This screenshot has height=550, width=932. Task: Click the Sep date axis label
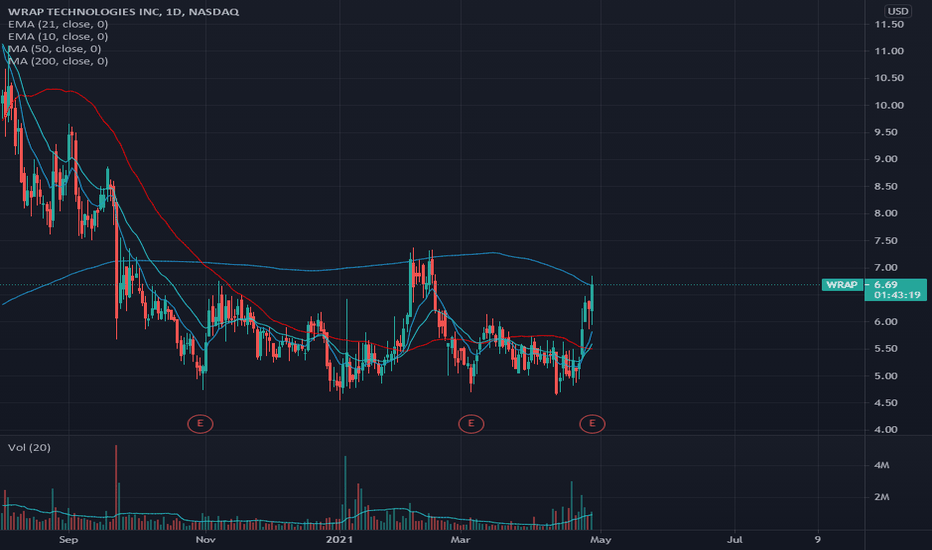[x=68, y=540]
